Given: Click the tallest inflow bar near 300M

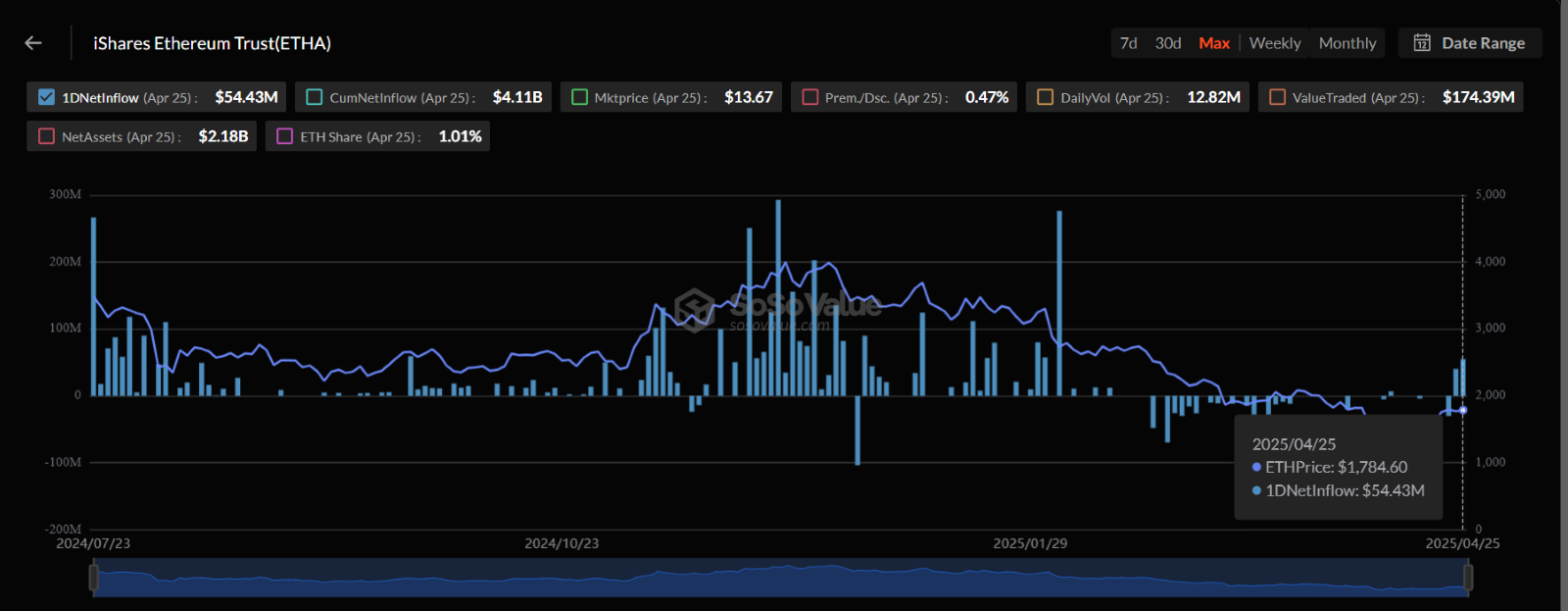Looking at the screenshot, I should [778, 297].
